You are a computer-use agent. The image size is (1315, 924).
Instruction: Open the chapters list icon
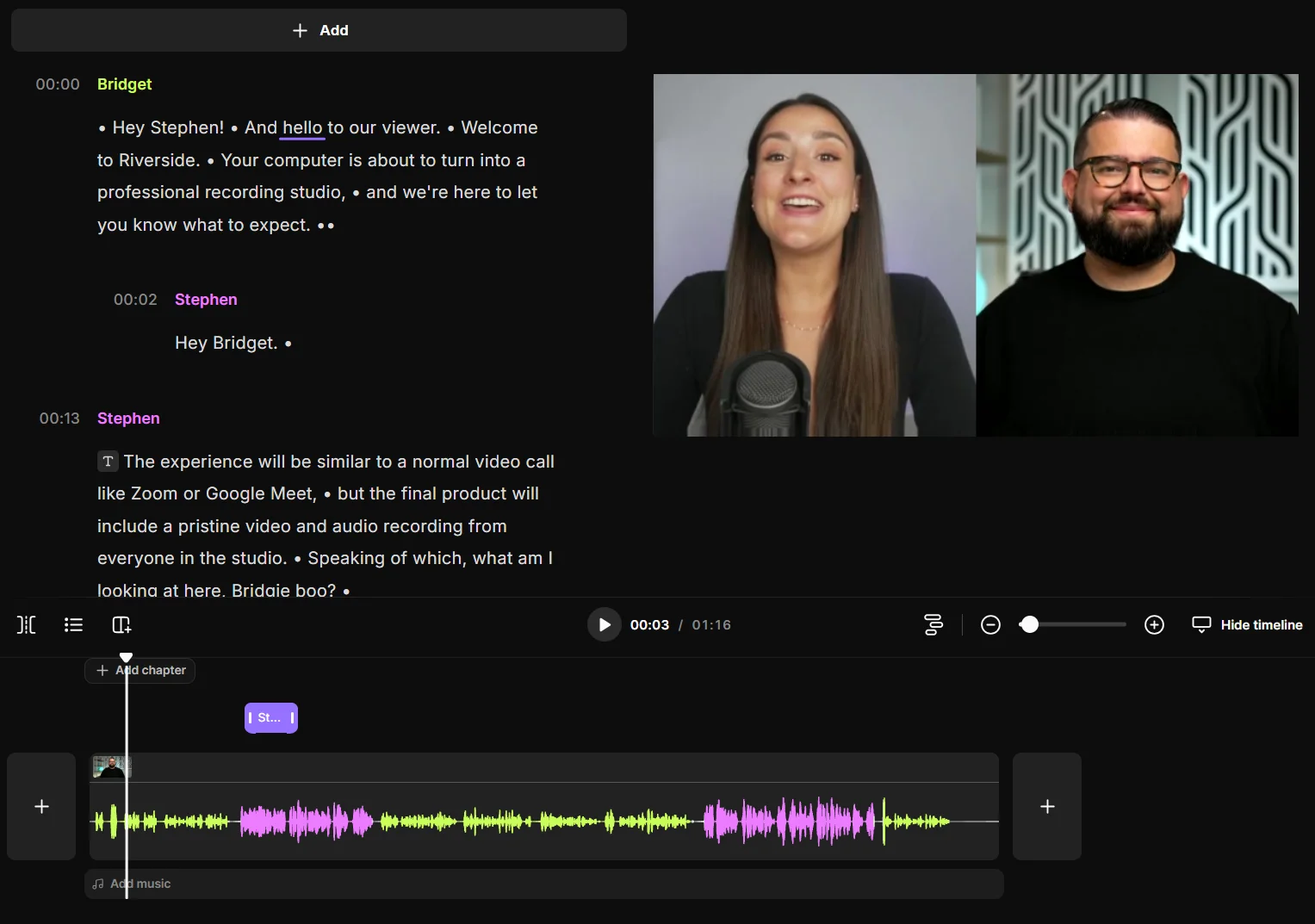pyautogui.click(x=73, y=624)
